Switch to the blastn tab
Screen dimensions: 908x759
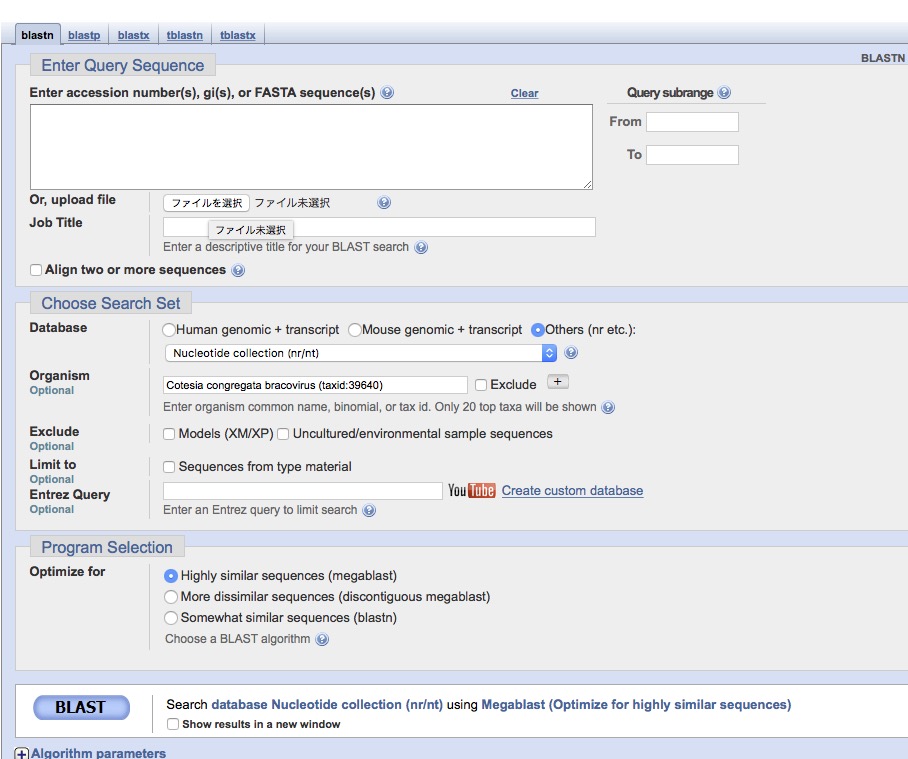tap(38, 35)
